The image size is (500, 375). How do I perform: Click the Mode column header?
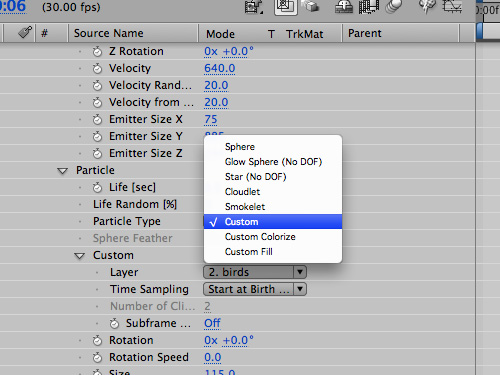(x=220, y=34)
